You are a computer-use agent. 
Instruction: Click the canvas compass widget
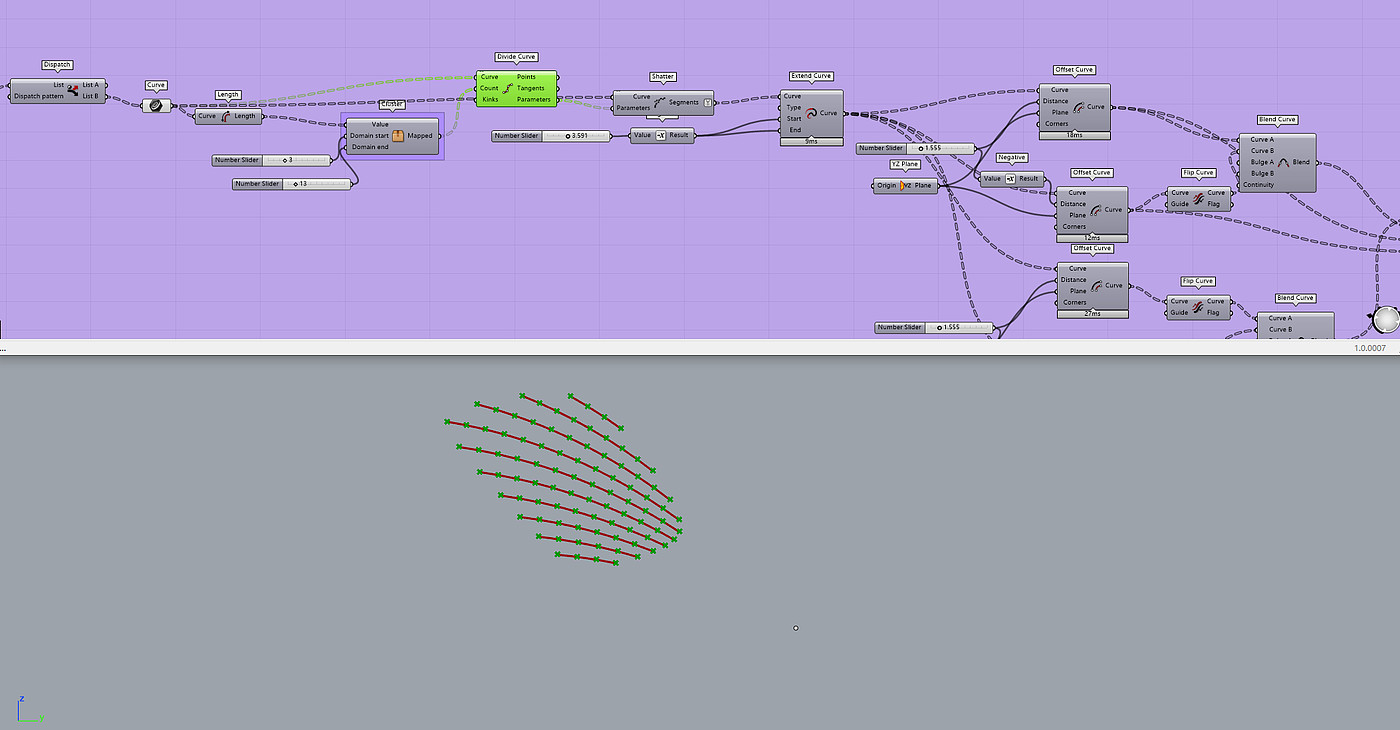tap(1386, 320)
